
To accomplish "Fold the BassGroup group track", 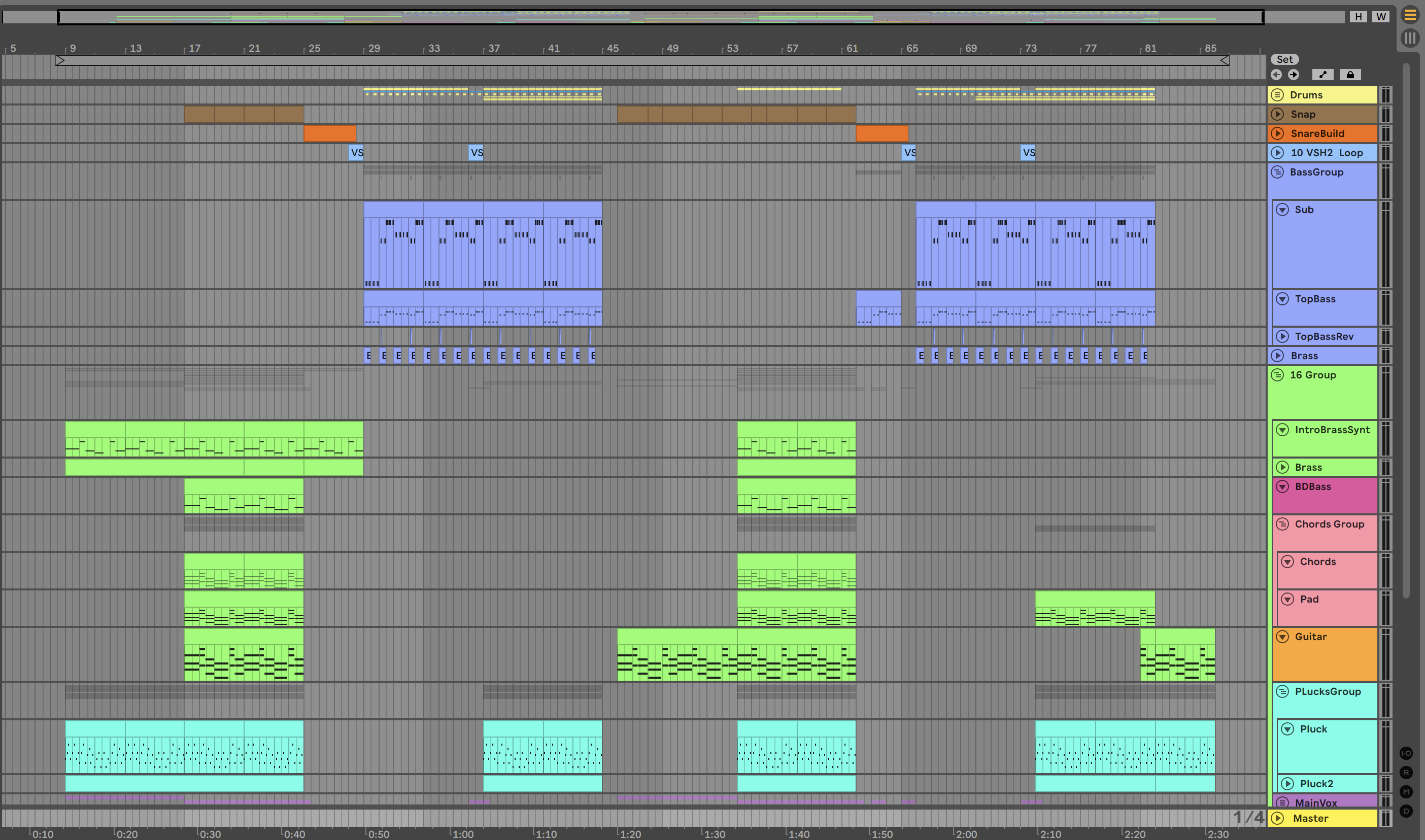I will (x=1277, y=172).
